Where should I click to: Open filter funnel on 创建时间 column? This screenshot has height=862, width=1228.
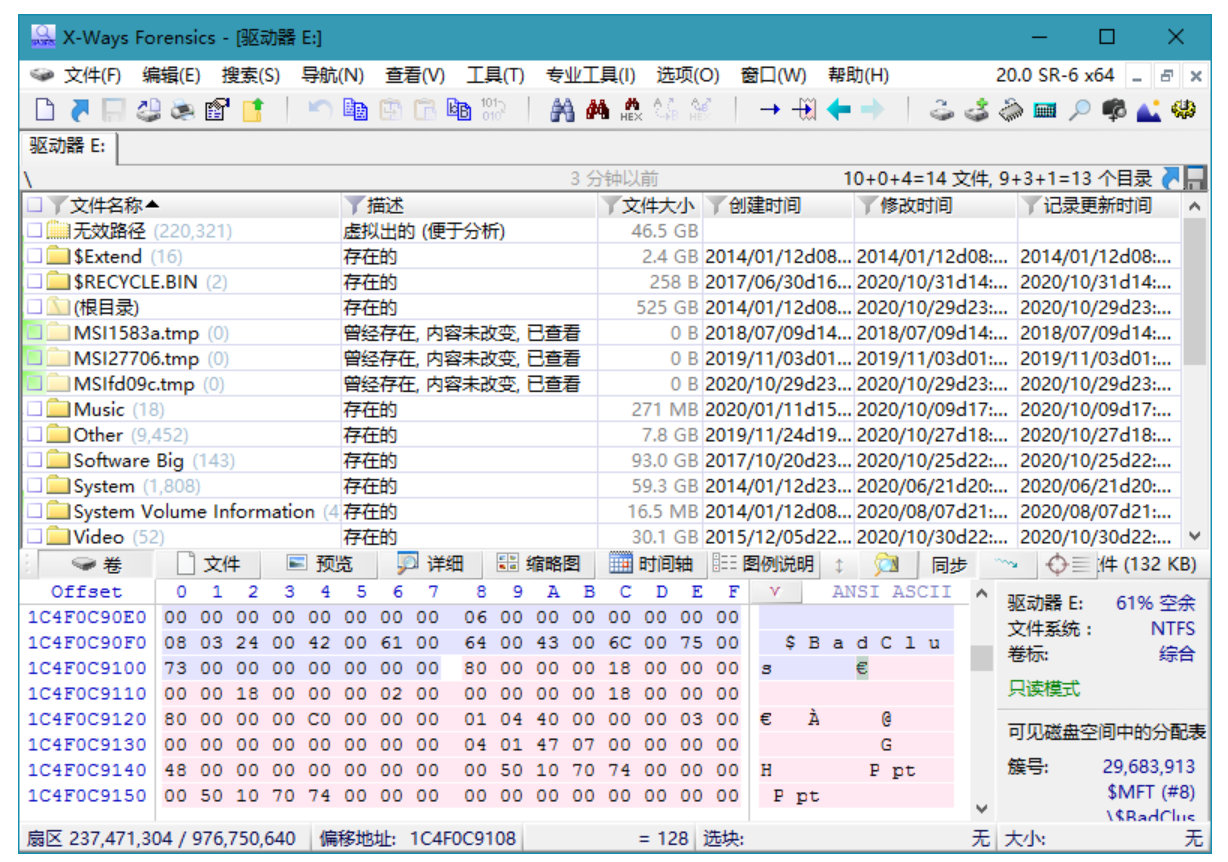point(716,206)
